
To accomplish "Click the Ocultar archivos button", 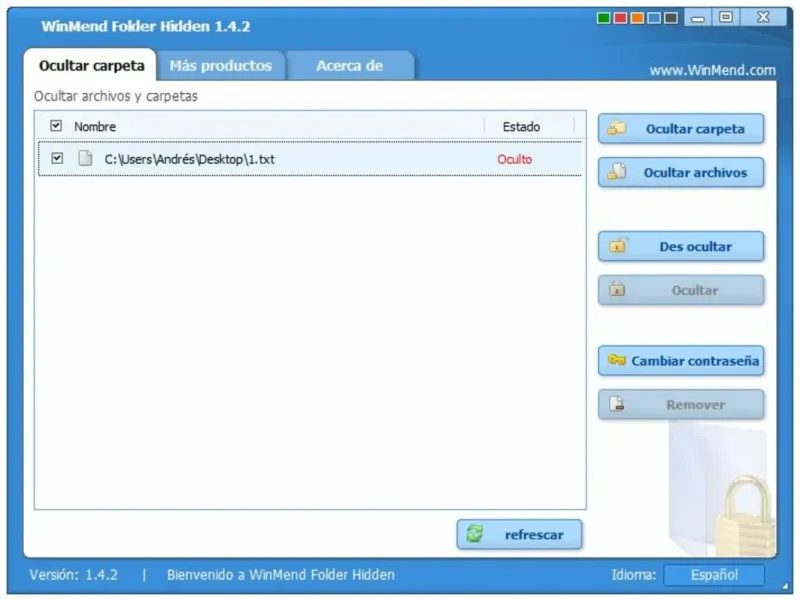I will point(681,172).
